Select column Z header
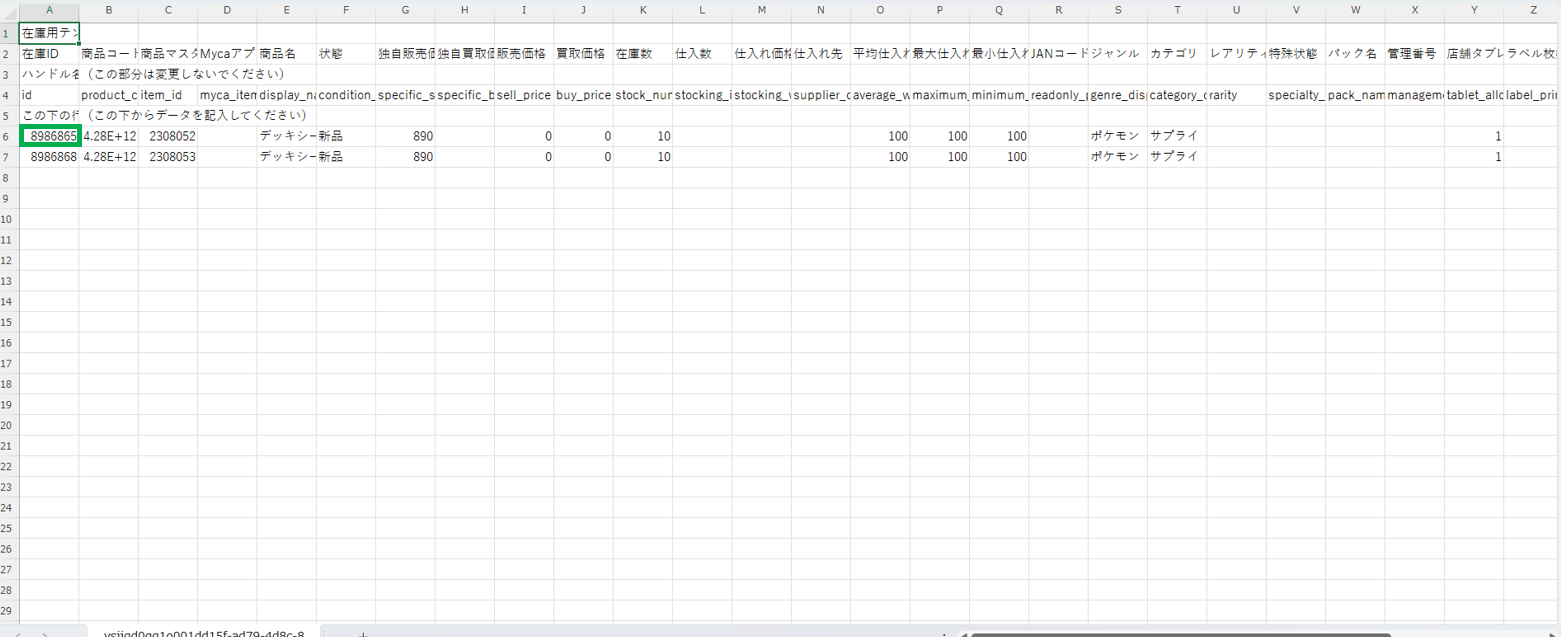Screen dimensions: 1561x637 click(x=1532, y=10)
